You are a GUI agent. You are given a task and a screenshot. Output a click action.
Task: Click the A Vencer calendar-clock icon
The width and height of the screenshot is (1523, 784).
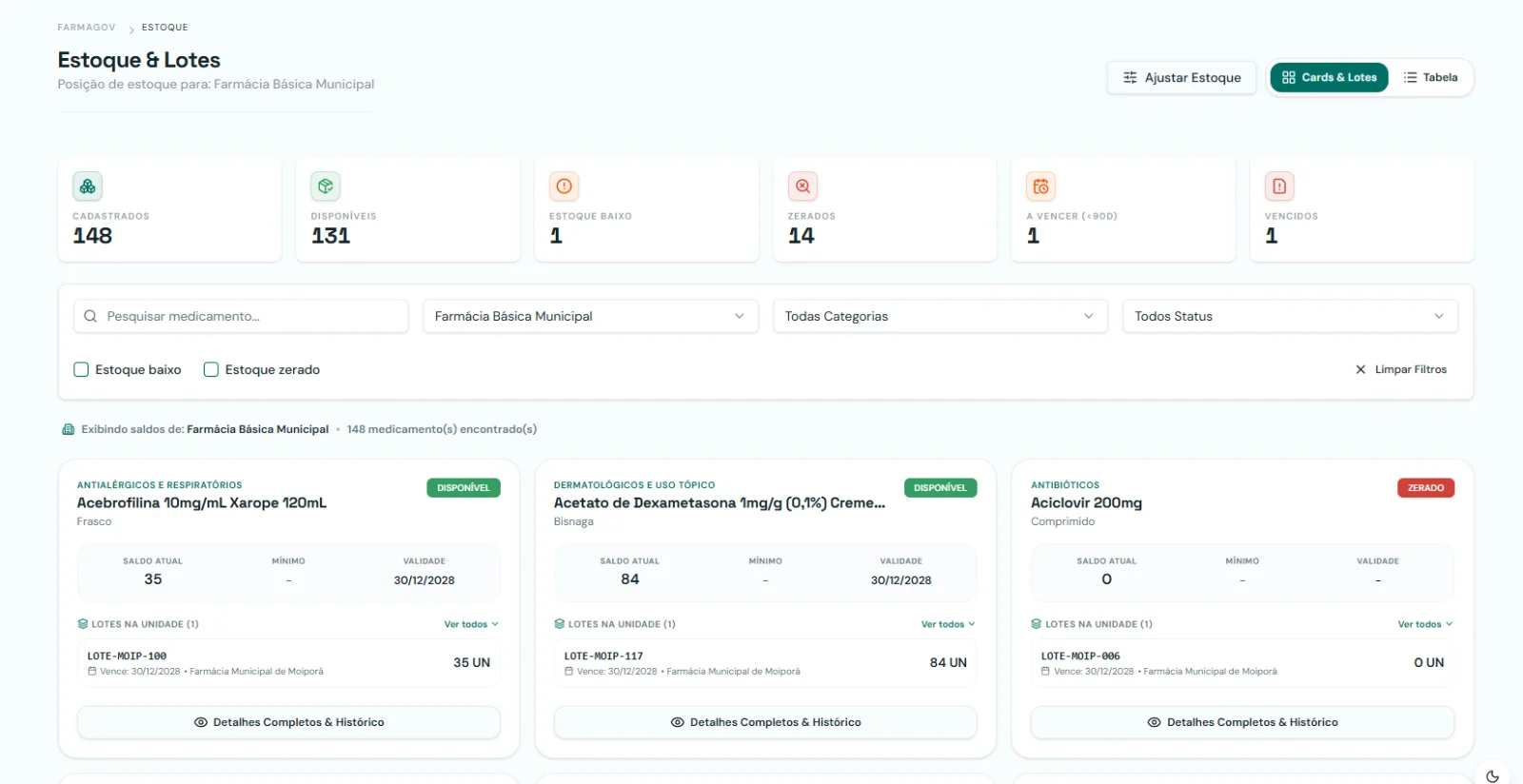1041,186
